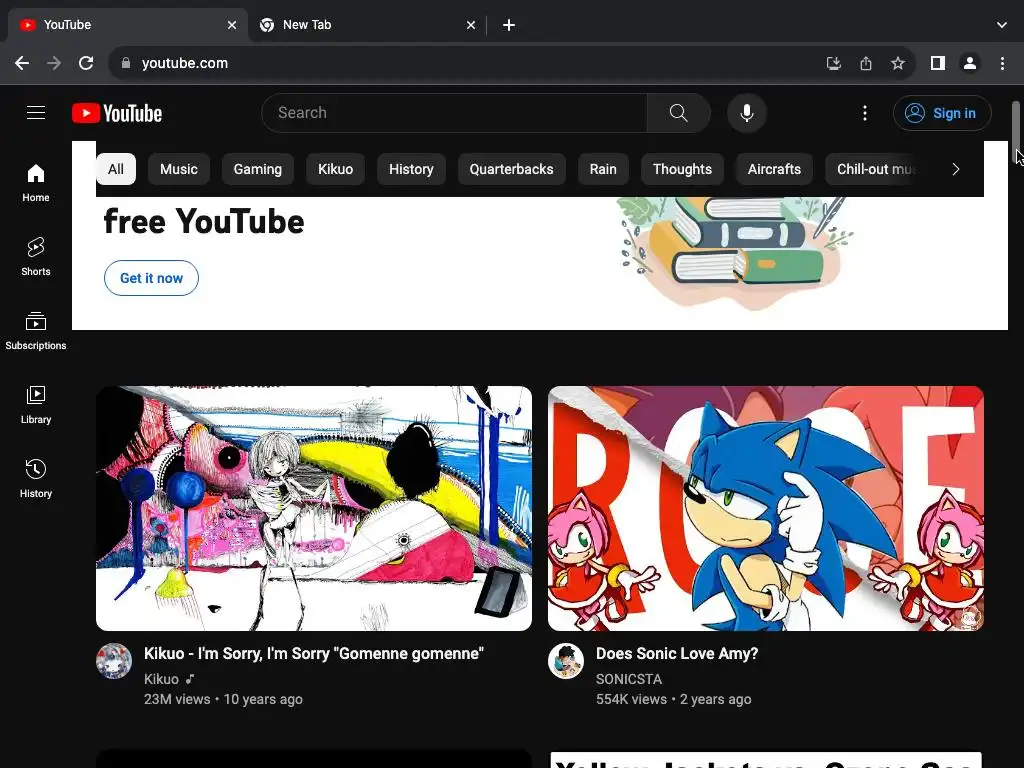Open Kikuo channel avatar

click(114, 661)
